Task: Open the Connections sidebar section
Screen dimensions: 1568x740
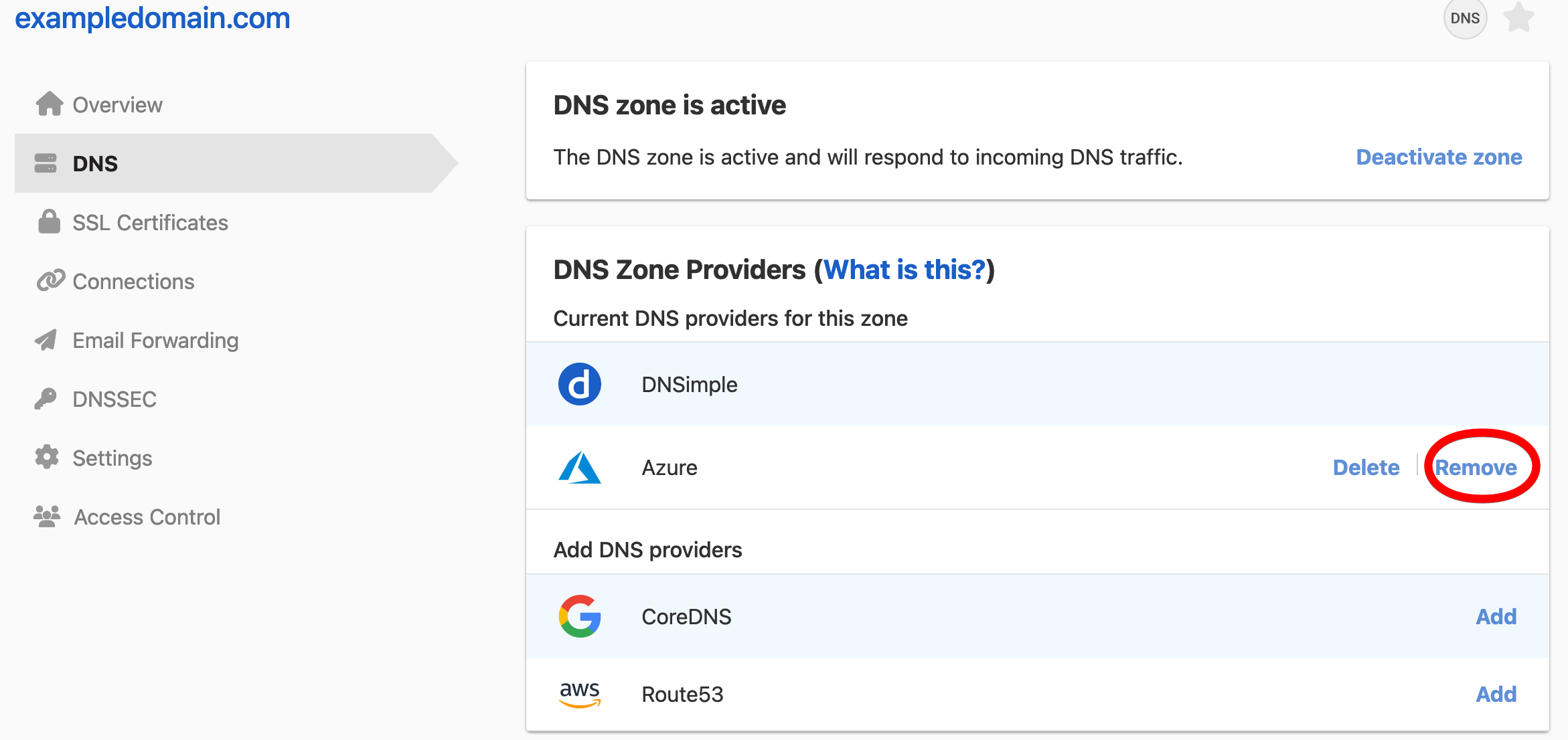Action: pos(133,282)
